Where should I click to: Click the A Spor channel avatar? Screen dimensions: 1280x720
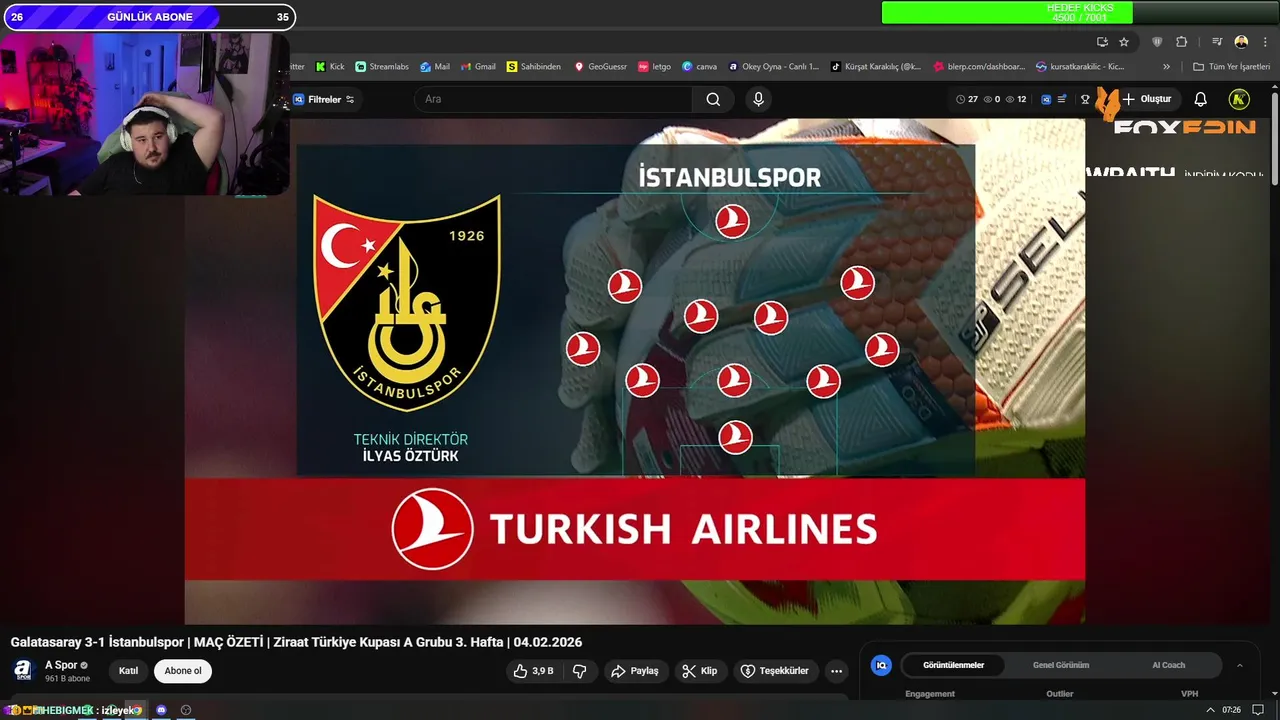tap(22, 671)
